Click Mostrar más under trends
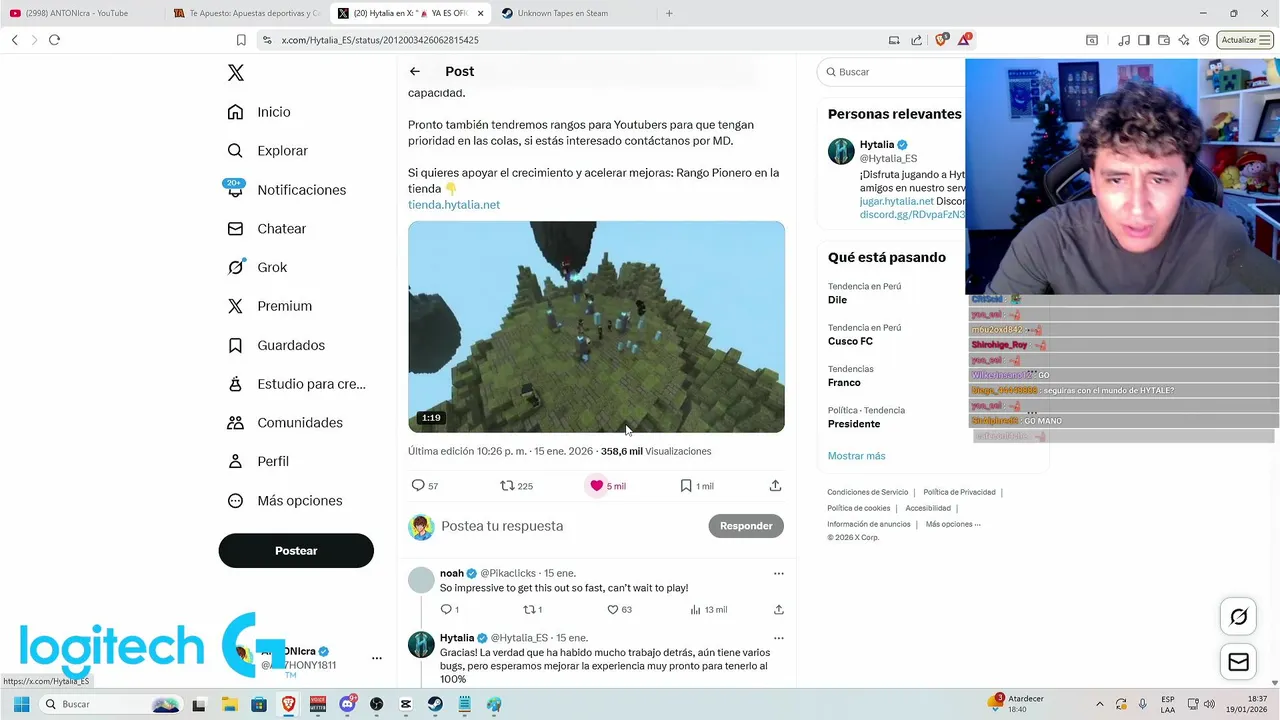Viewport: 1280px width, 720px height. pyautogui.click(x=856, y=456)
